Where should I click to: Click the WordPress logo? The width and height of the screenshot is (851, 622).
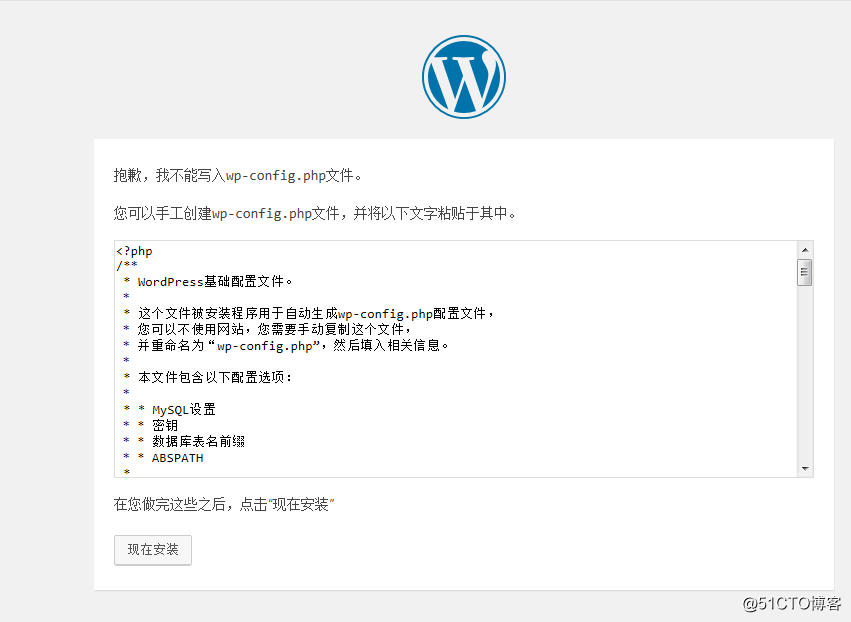pyautogui.click(x=464, y=77)
